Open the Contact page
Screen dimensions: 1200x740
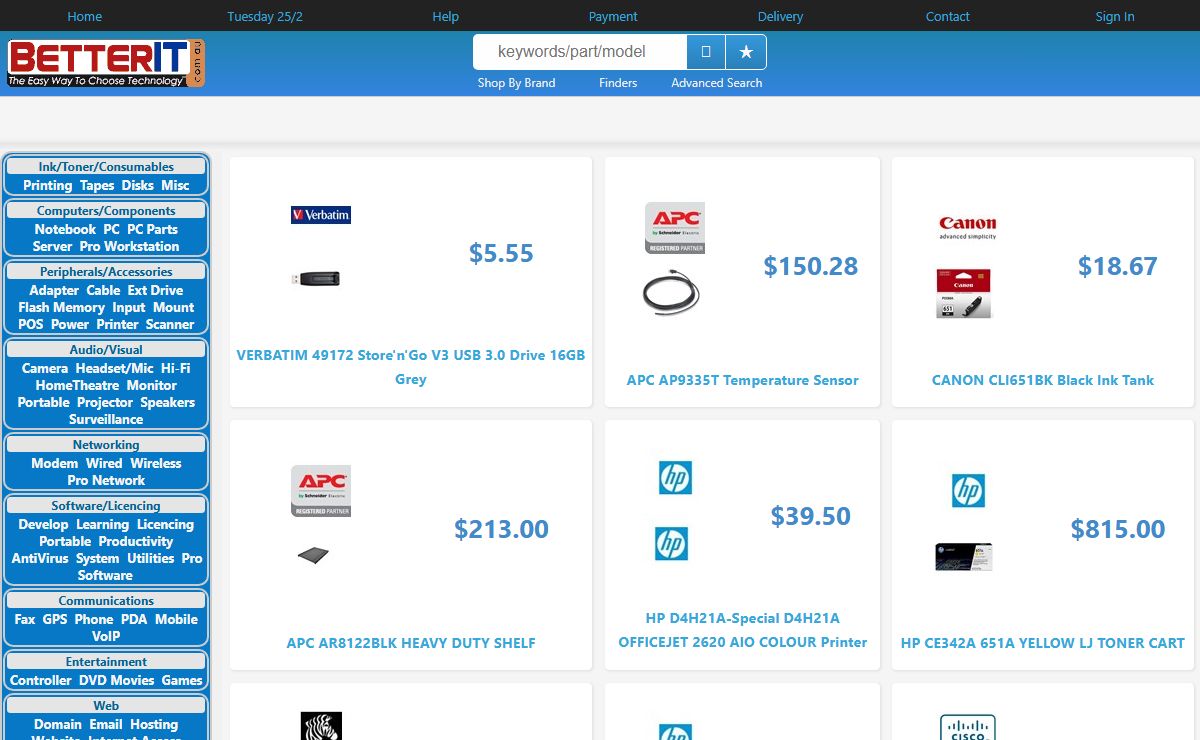click(948, 16)
